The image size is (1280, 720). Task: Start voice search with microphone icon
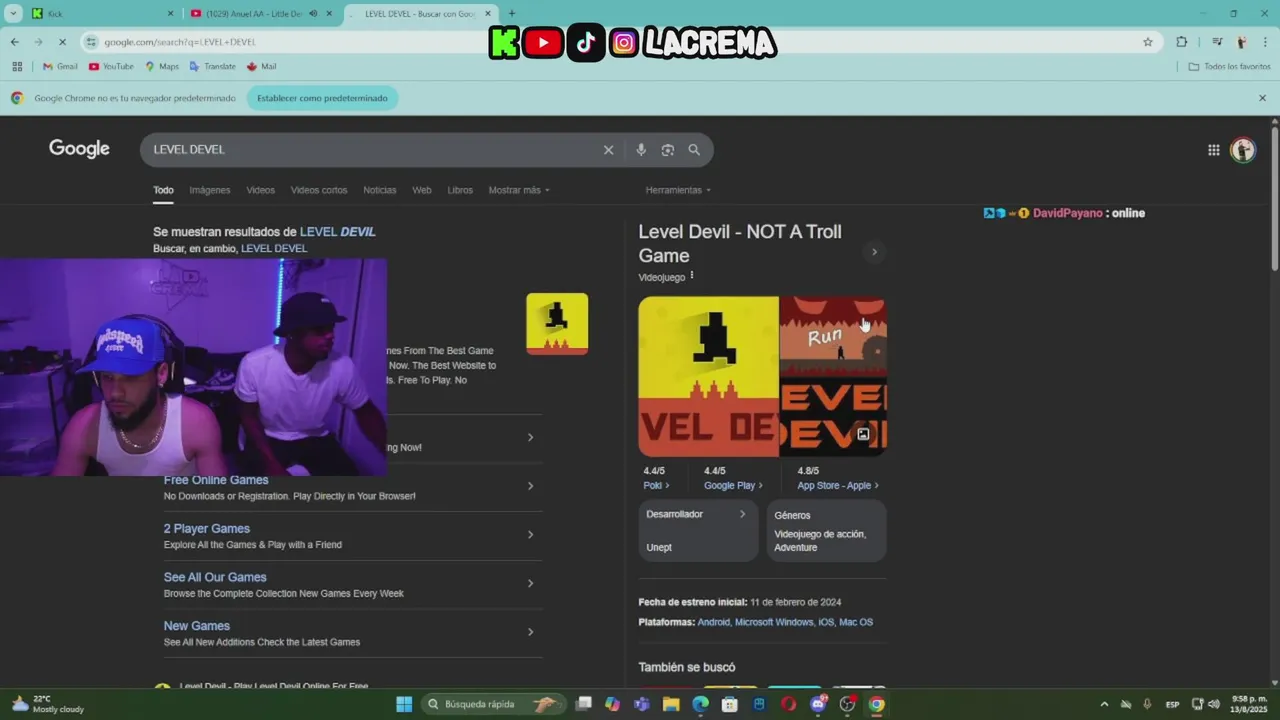pos(641,150)
